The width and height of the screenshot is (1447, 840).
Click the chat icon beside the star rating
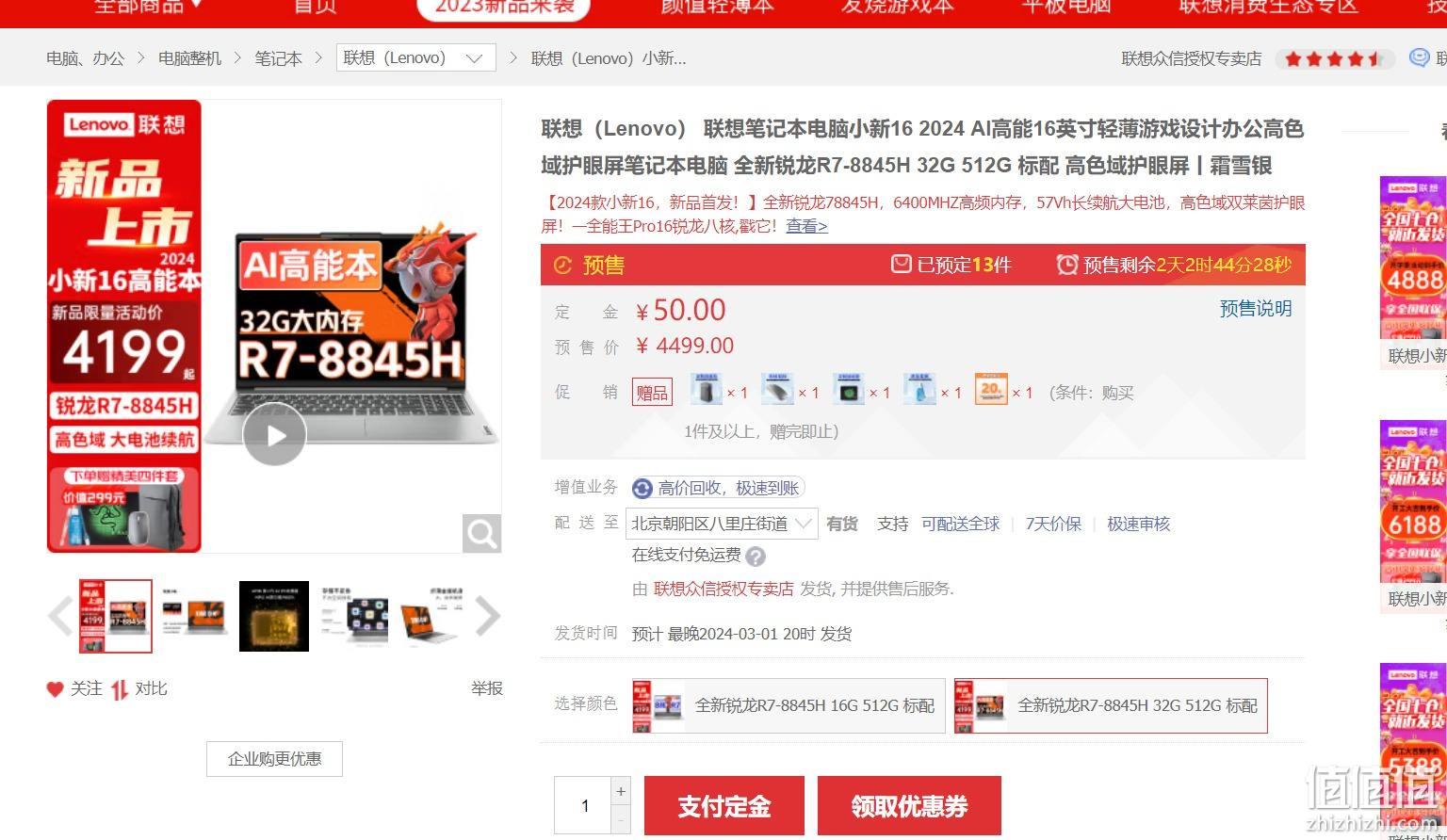1419,58
